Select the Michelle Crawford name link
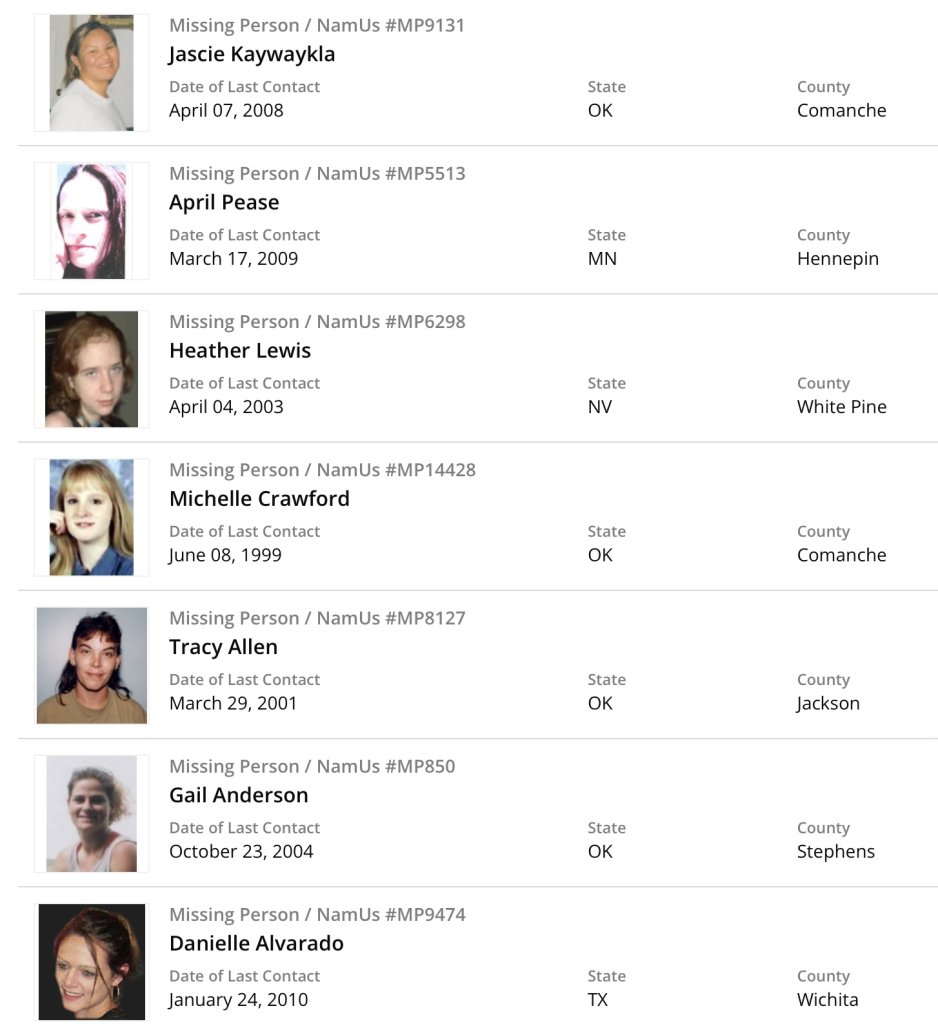This screenshot has width=938, height=1024. (259, 498)
